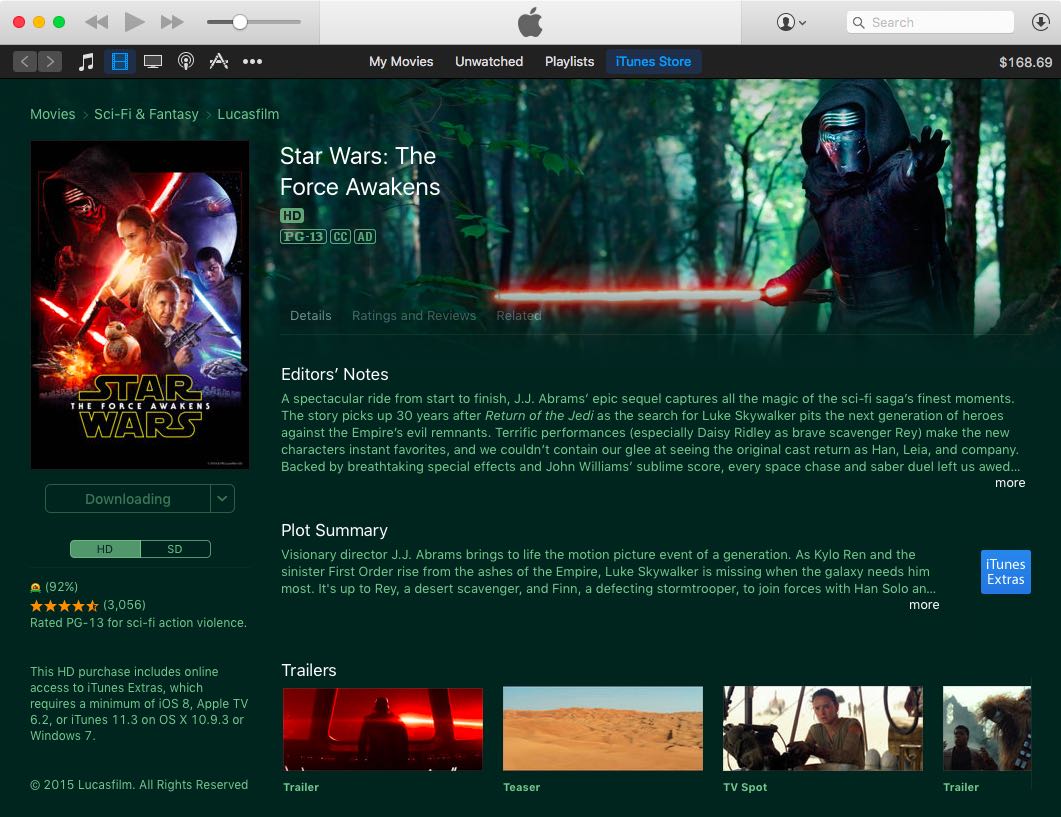The height and width of the screenshot is (817, 1061).
Task: Click the Trailers heading
Action: tap(309, 670)
